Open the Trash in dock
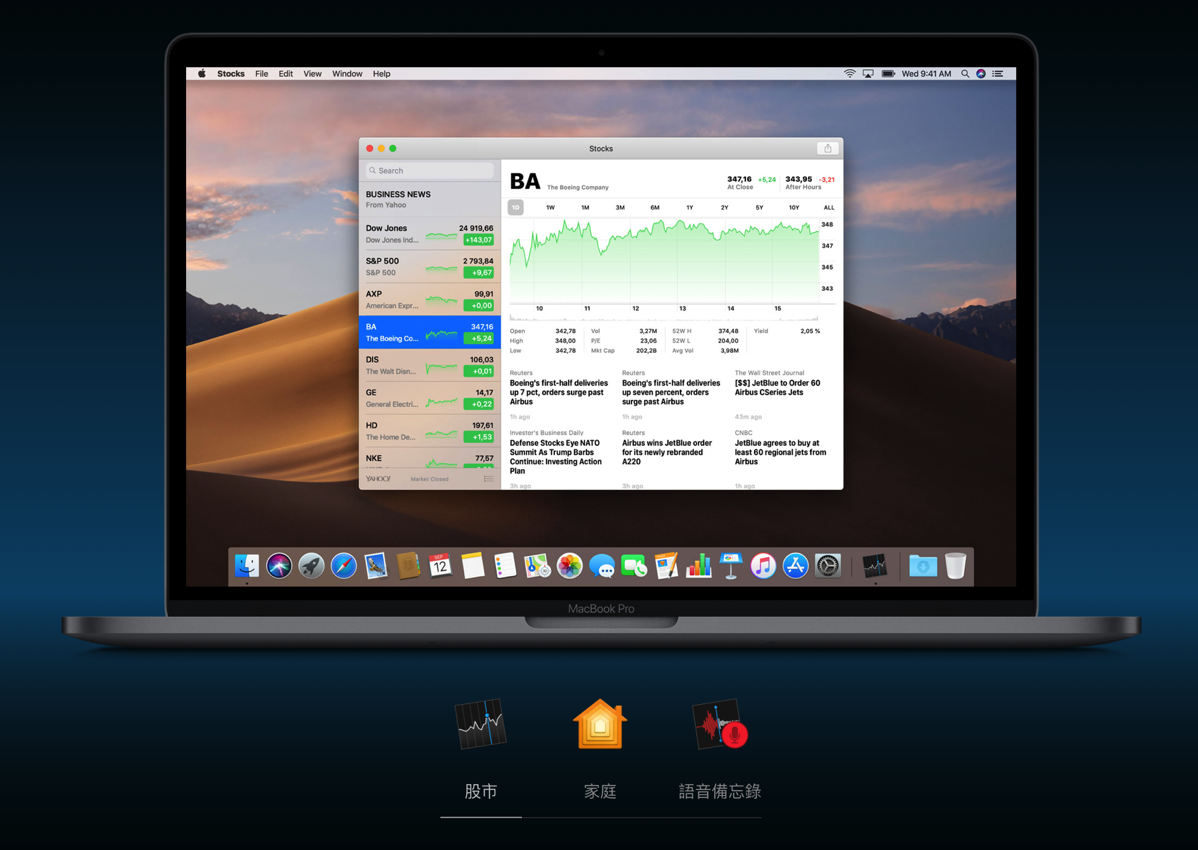This screenshot has height=850, width=1198. coord(956,566)
